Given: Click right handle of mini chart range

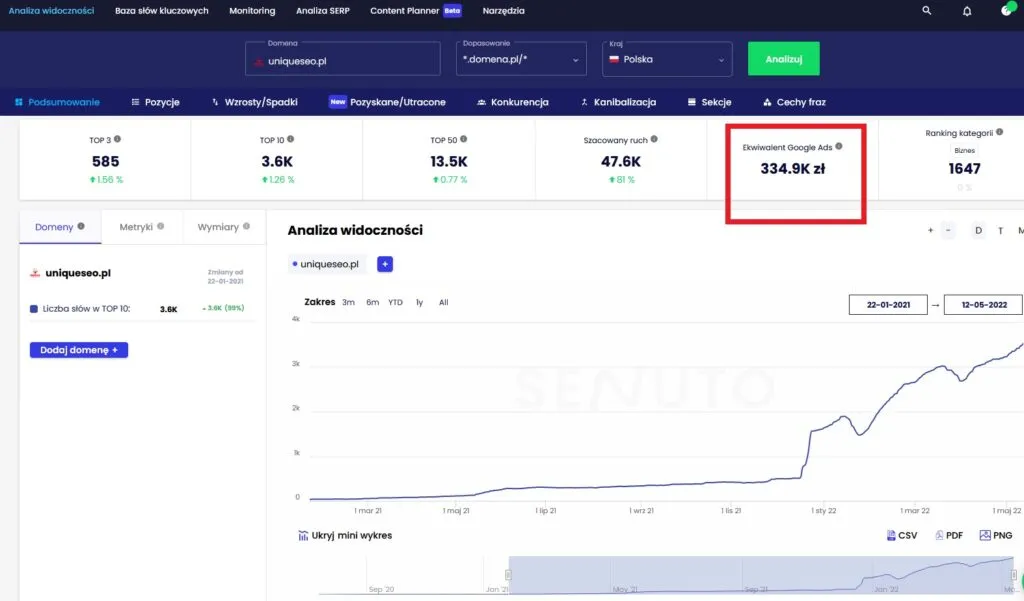Looking at the screenshot, I should 1014,575.
